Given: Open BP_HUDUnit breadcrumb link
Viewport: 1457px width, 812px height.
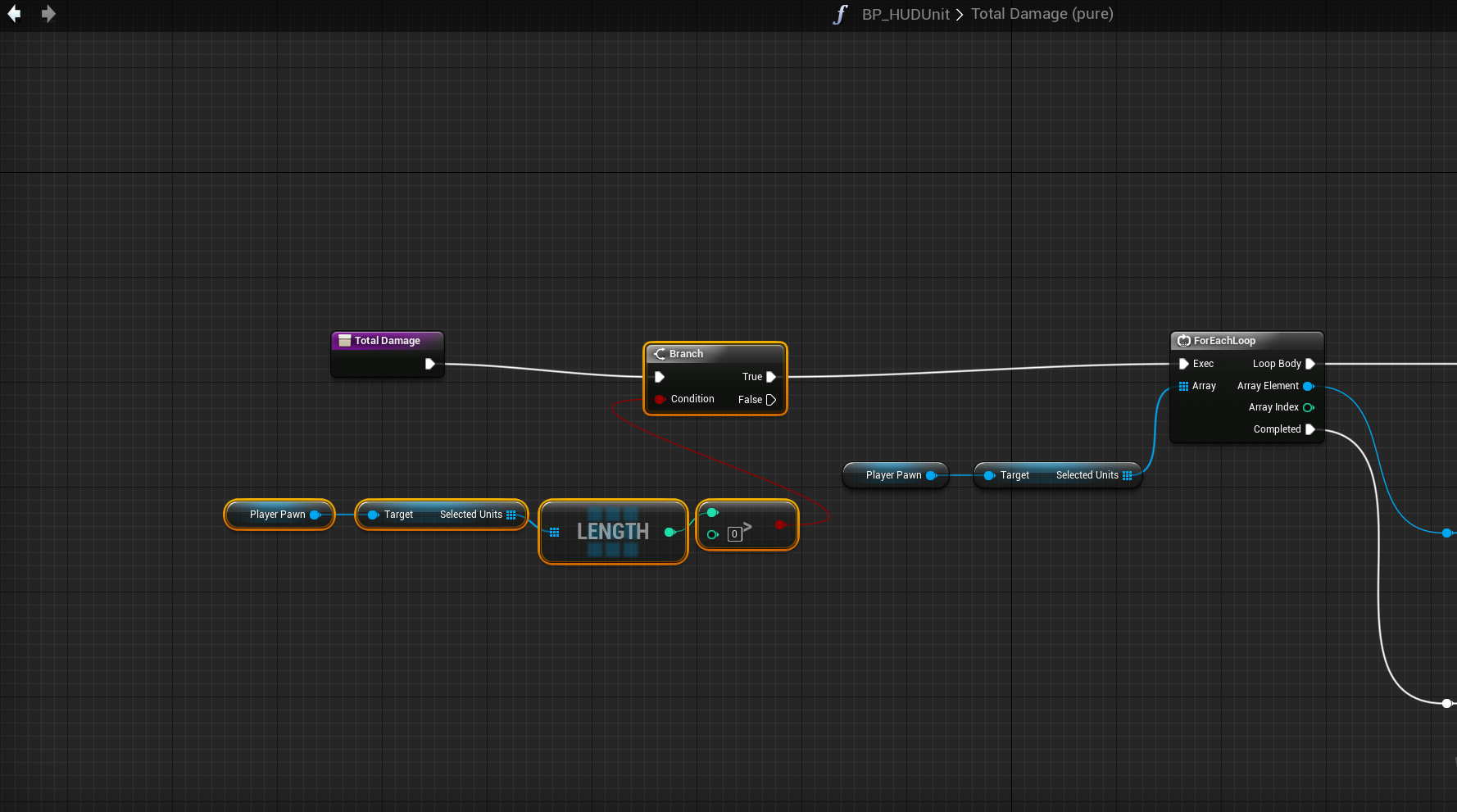Looking at the screenshot, I should tap(905, 15).
